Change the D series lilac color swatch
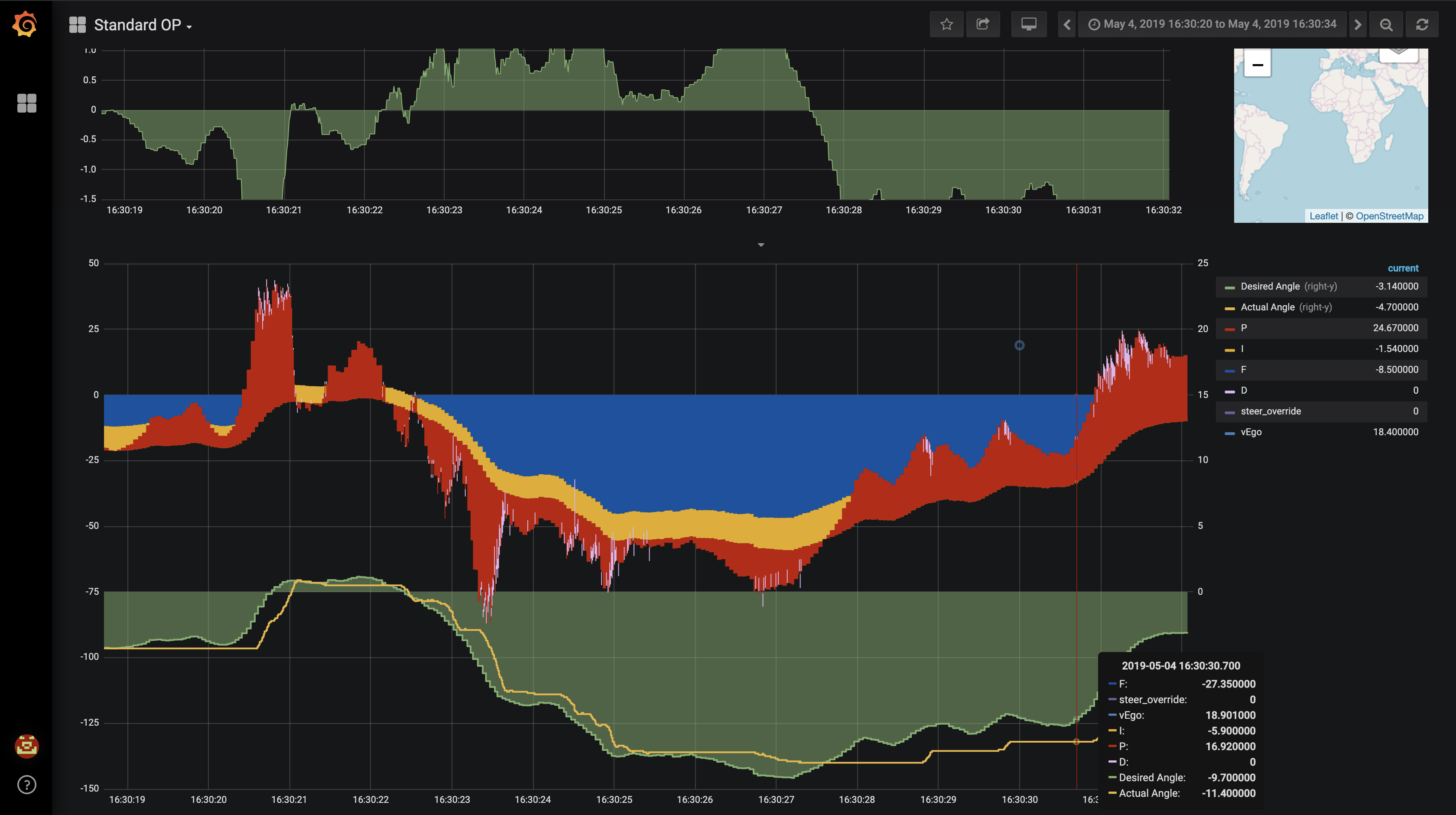The image size is (1456, 815). click(x=1229, y=392)
